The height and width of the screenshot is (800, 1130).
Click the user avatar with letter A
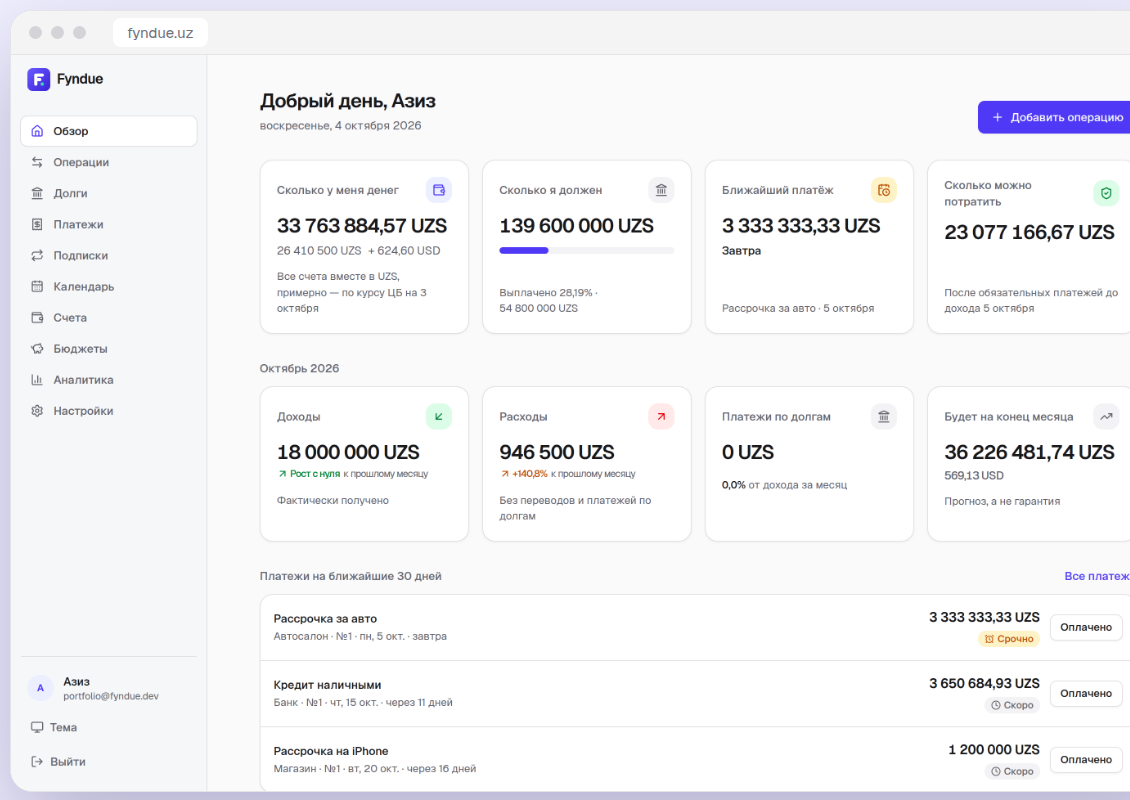pyautogui.click(x=40, y=688)
